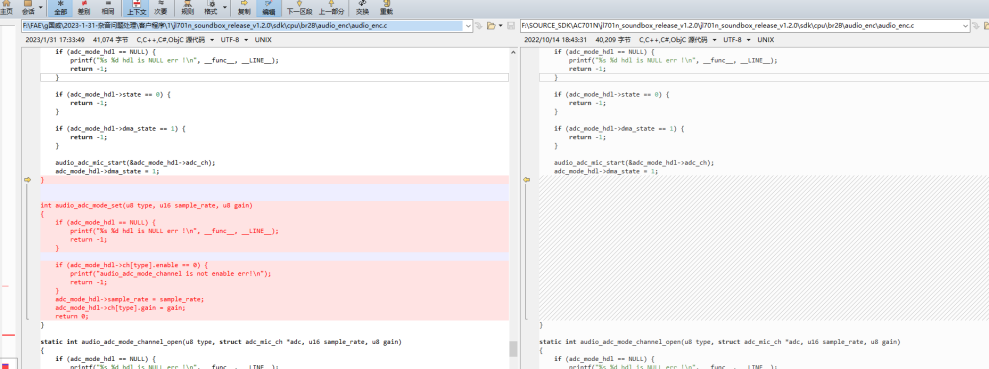Click line 'adc_mode_hdl->ch[type].gain = gain;'
Image resolution: width=989 pixels, height=369 pixels.
pyautogui.click(x=120, y=308)
